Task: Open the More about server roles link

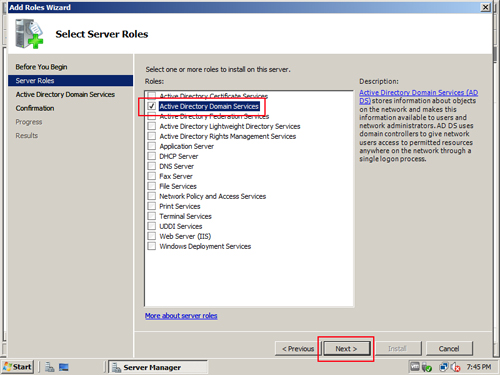Action: 181,316
